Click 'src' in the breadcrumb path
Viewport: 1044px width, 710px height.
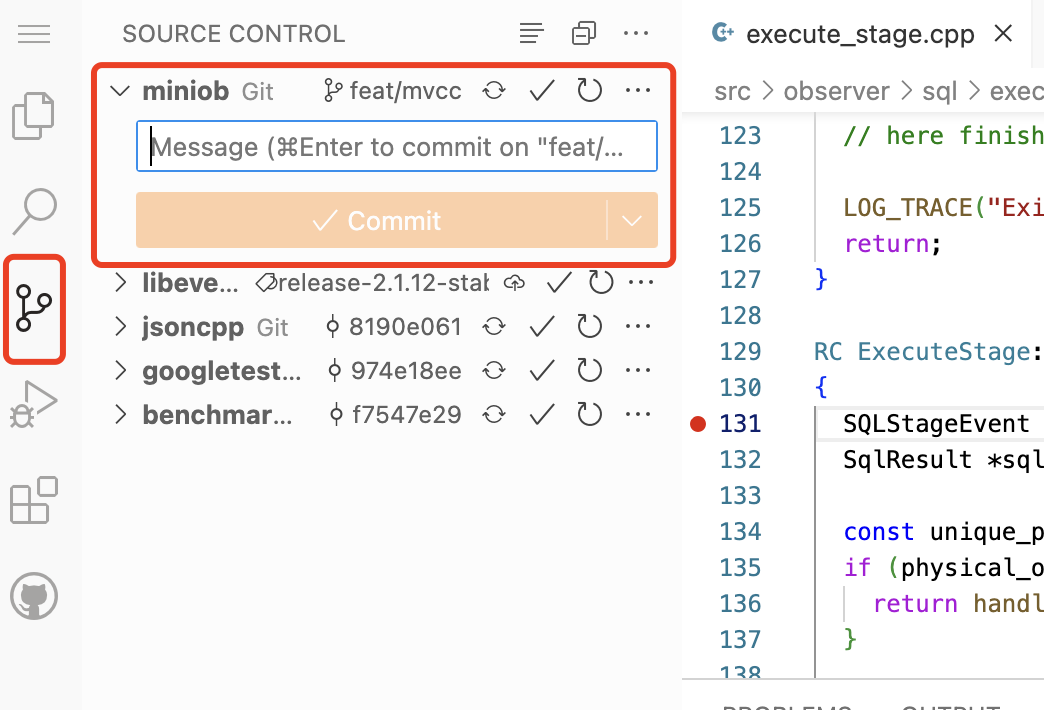[732, 91]
